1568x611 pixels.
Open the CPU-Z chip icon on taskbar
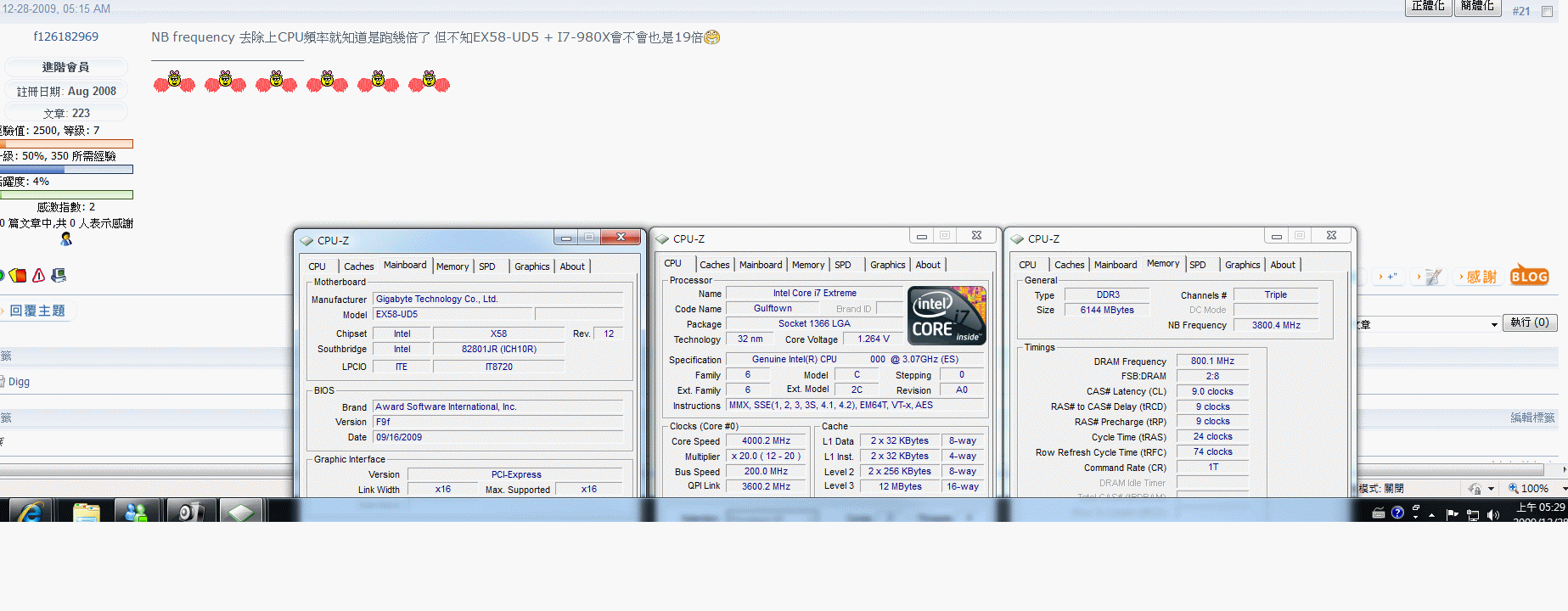241,511
